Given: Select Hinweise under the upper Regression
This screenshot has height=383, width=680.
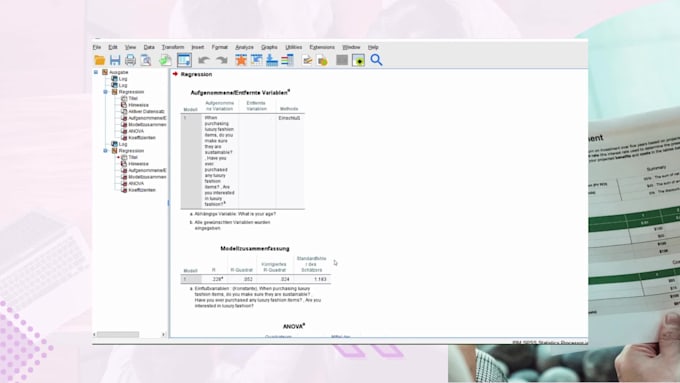Looking at the screenshot, I should (139, 105).
